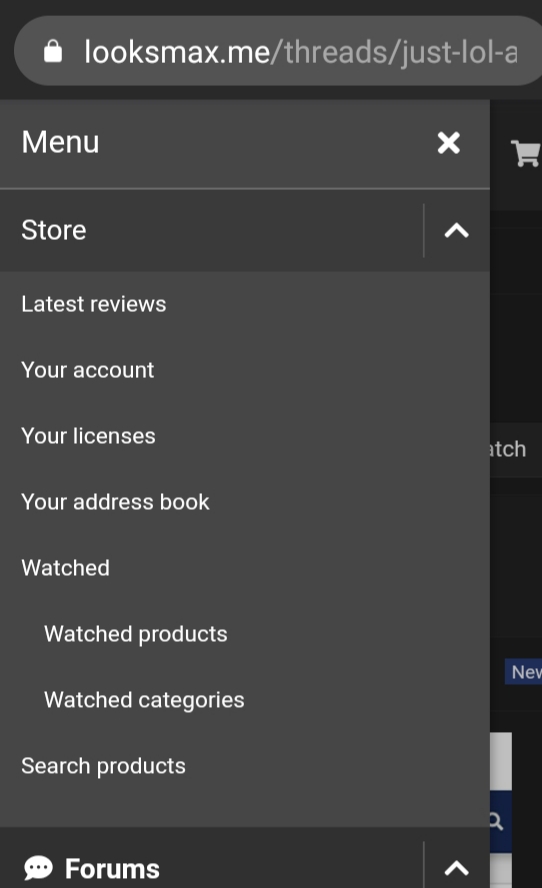
Task: Open Watched categories submenu item
Action: 144,700
